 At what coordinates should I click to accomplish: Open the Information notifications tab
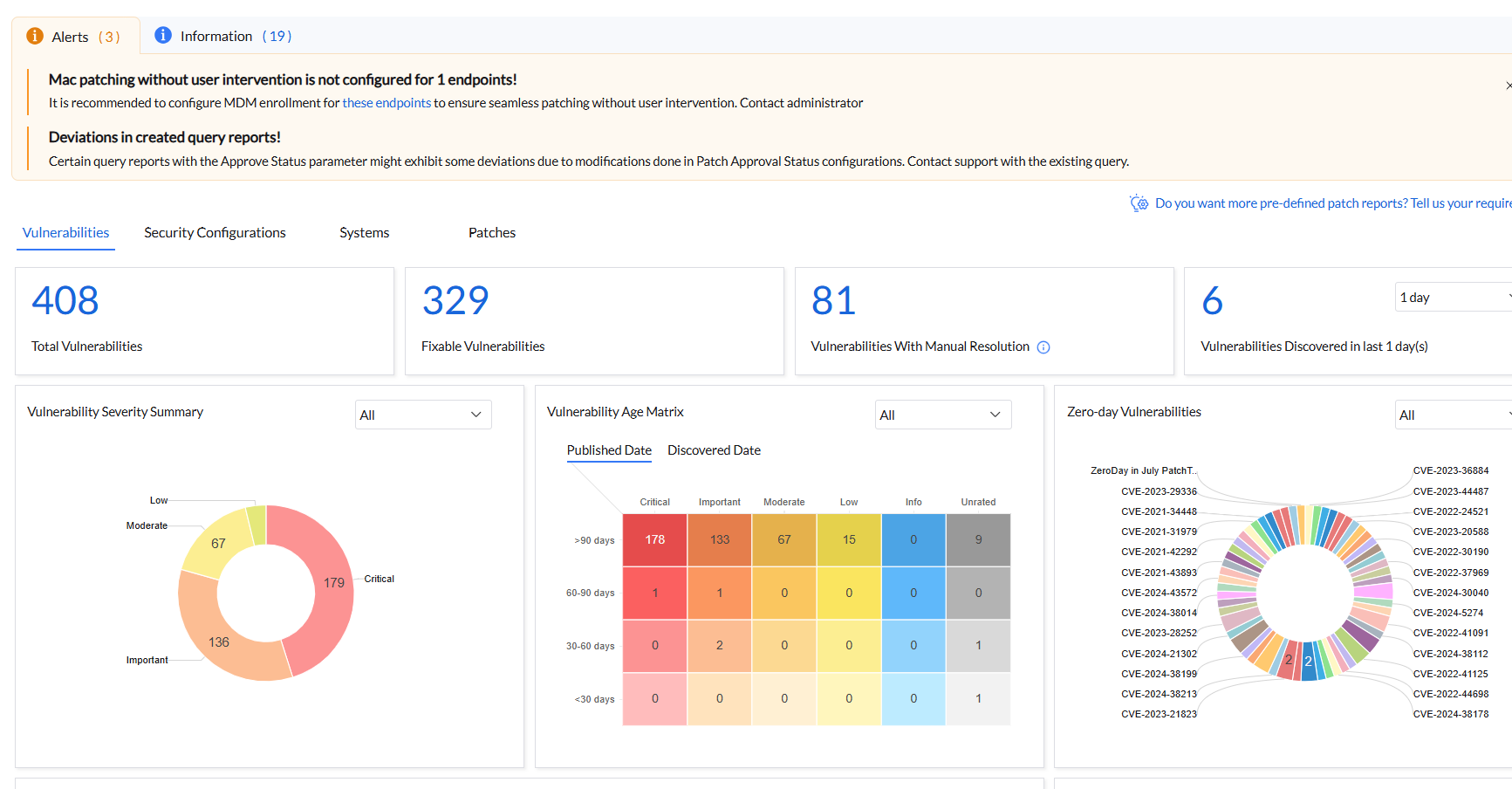[223, 36]
